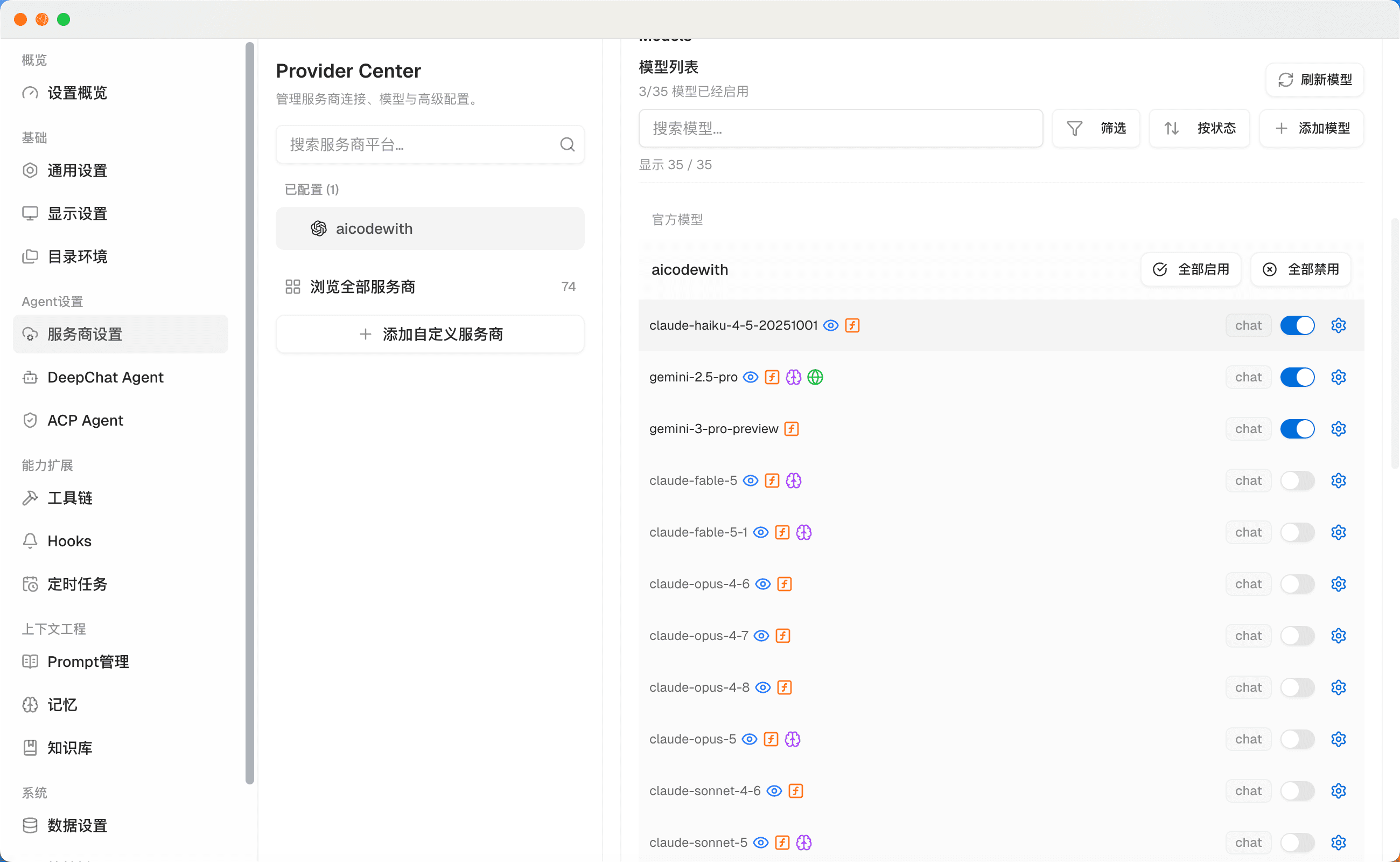The width and height of the screenshot is (1400, 862).
Task: Click the 添加模型 button
Action: click(x=1311, y=128)
